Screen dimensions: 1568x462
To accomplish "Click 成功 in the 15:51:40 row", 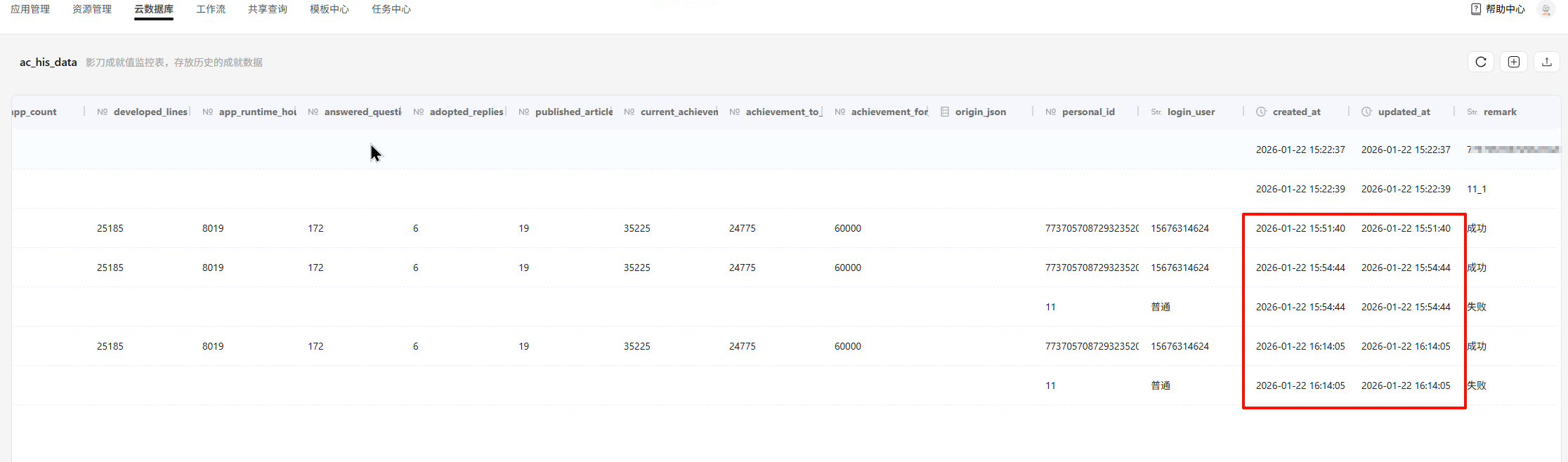I will coord(1477,228).
